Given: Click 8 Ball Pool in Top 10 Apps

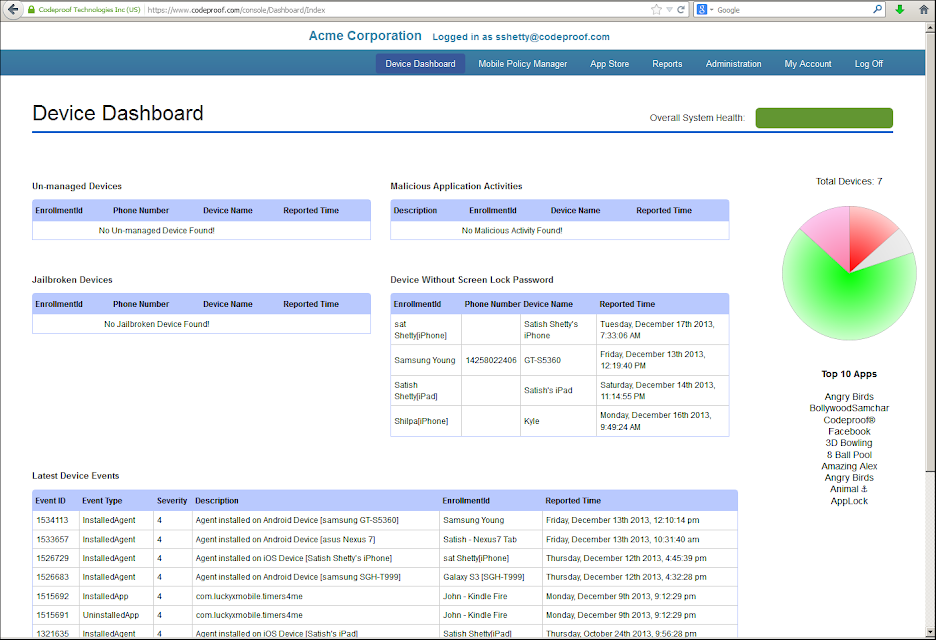Looking at the screenshot, I should [x=849, y=455].
